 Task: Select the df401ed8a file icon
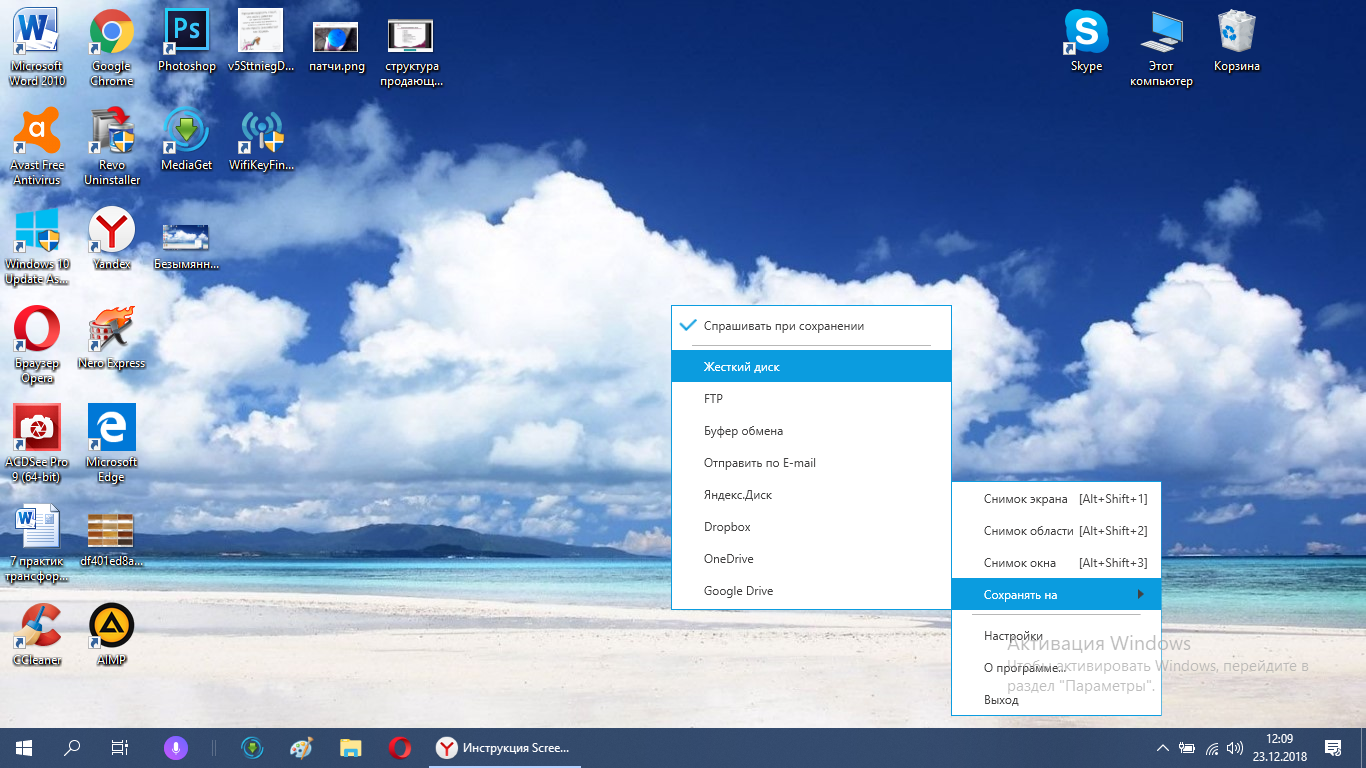click(x=112, y=540)
